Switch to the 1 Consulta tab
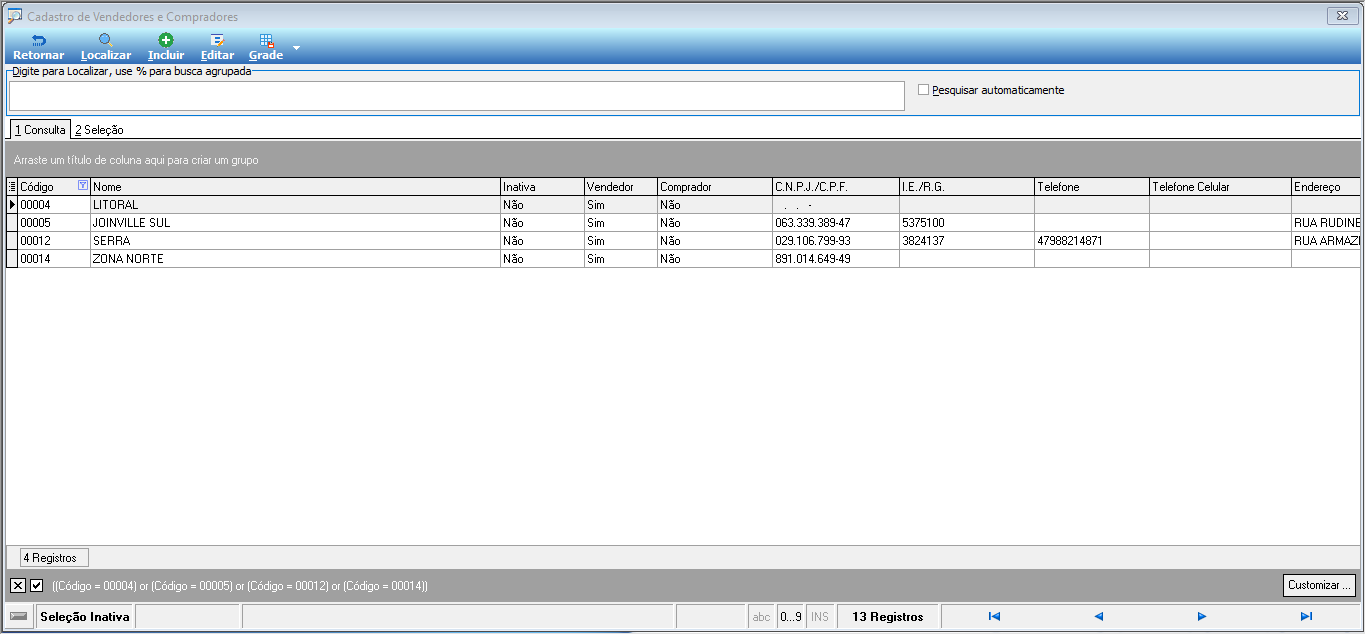Viewport: 1366px width, 635px height. pos(40,130)
